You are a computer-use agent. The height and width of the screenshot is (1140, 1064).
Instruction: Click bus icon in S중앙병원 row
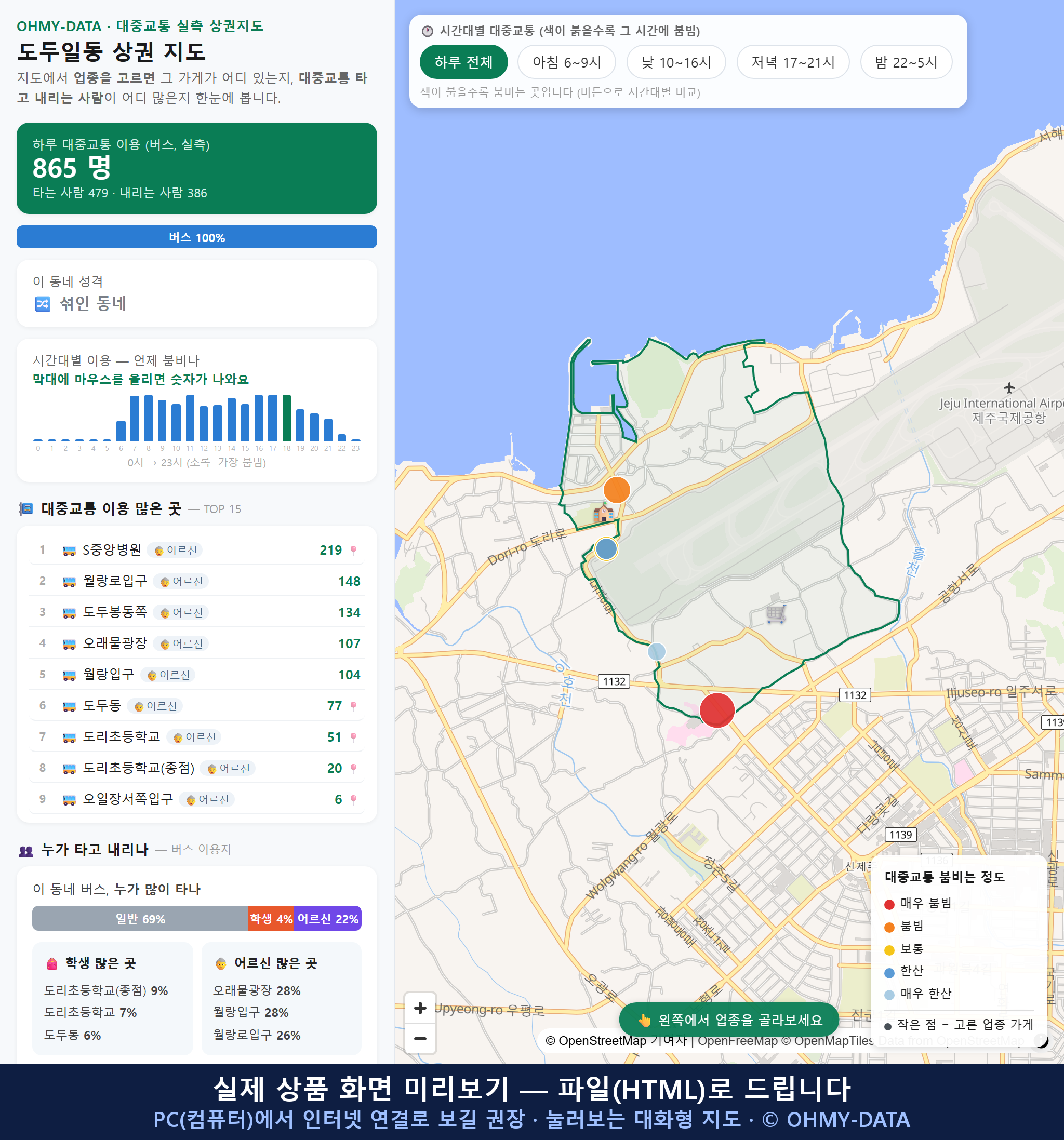point(69,551)
